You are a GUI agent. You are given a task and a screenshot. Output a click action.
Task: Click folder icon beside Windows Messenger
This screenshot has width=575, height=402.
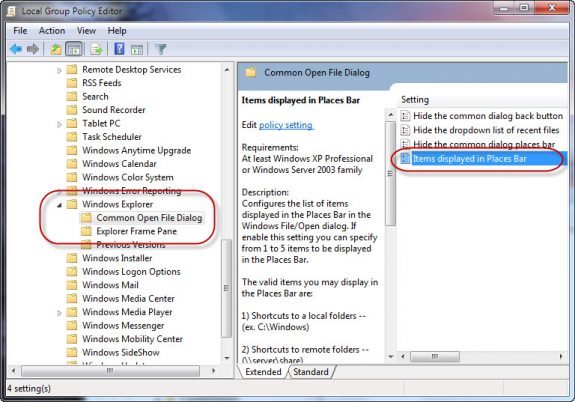click(72, 325)
